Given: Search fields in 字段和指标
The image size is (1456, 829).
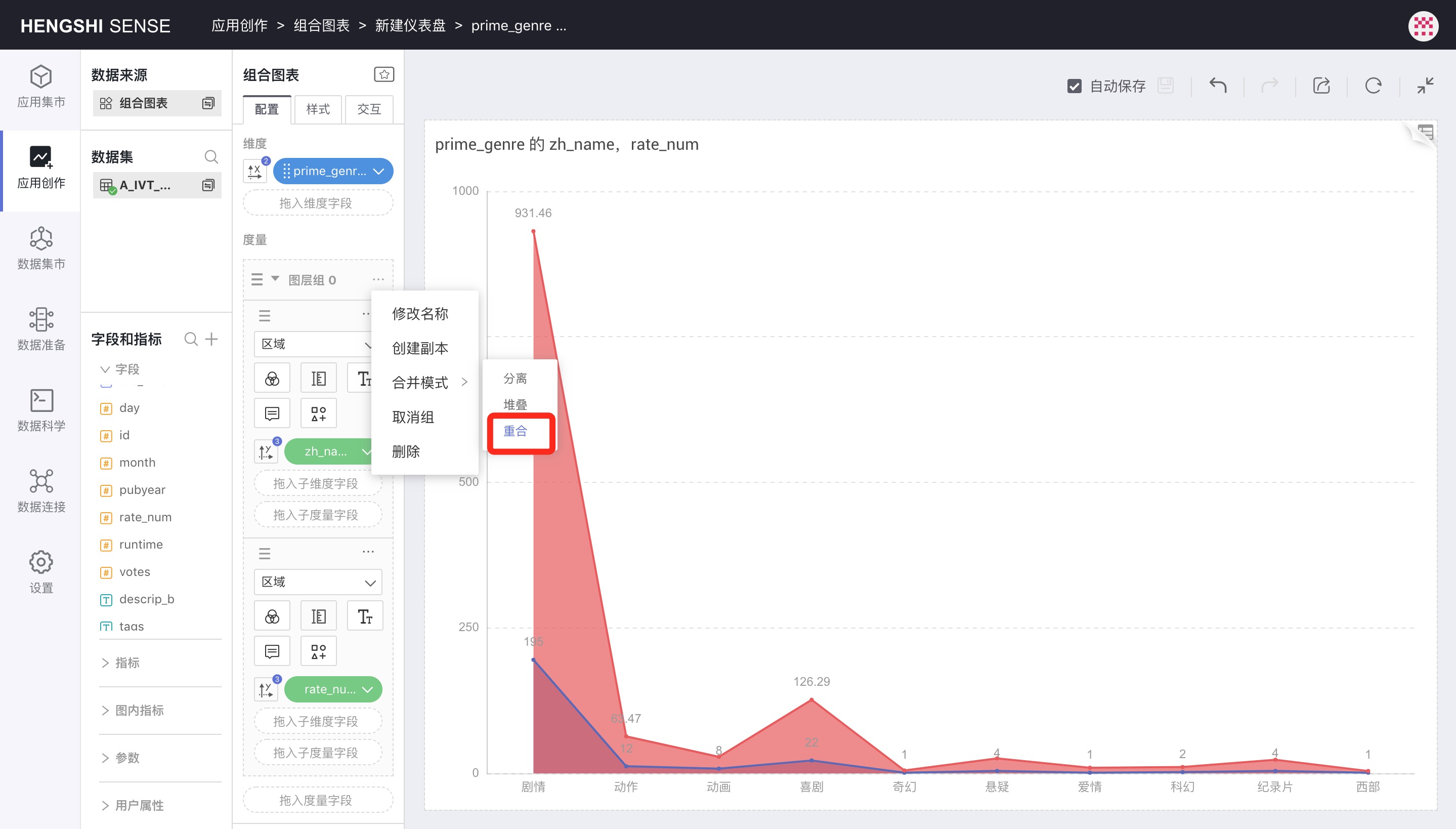Looking at the screenshot, I should [x=191, y=339].
